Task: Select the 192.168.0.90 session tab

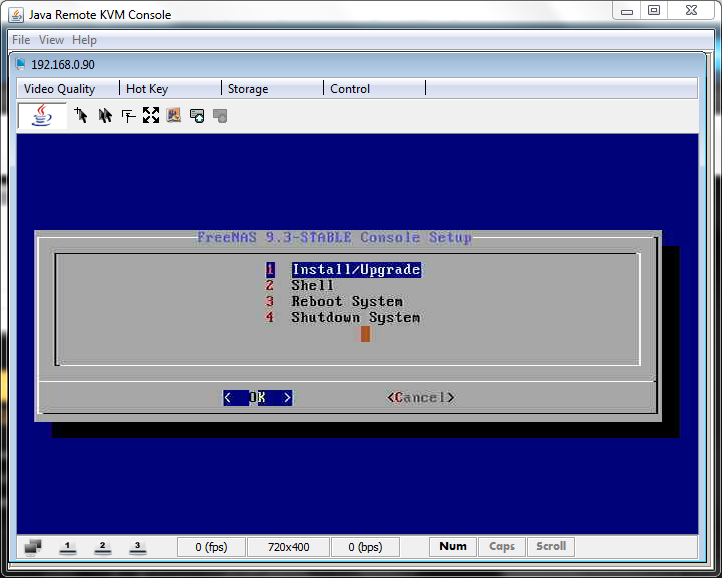Action: 62,64
